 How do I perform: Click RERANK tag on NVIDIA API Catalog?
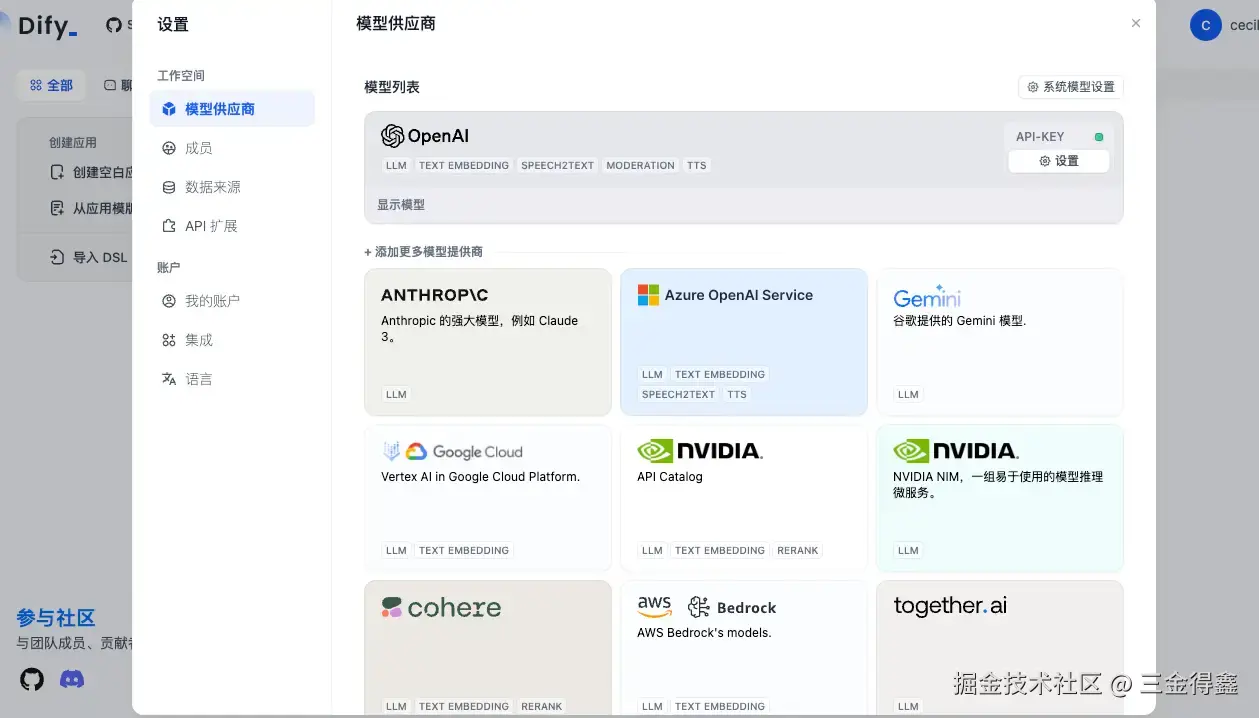tap(798, 550)
